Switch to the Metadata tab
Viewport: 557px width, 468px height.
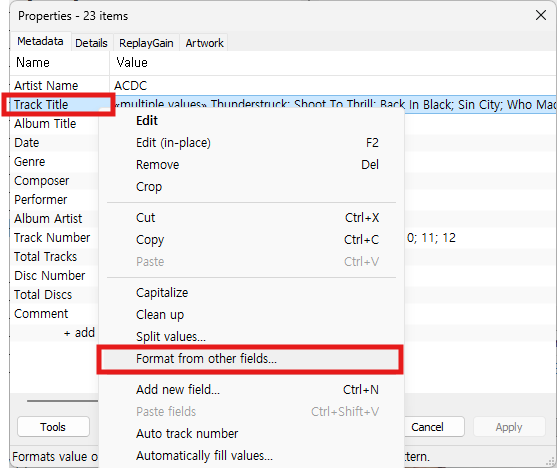40,42
